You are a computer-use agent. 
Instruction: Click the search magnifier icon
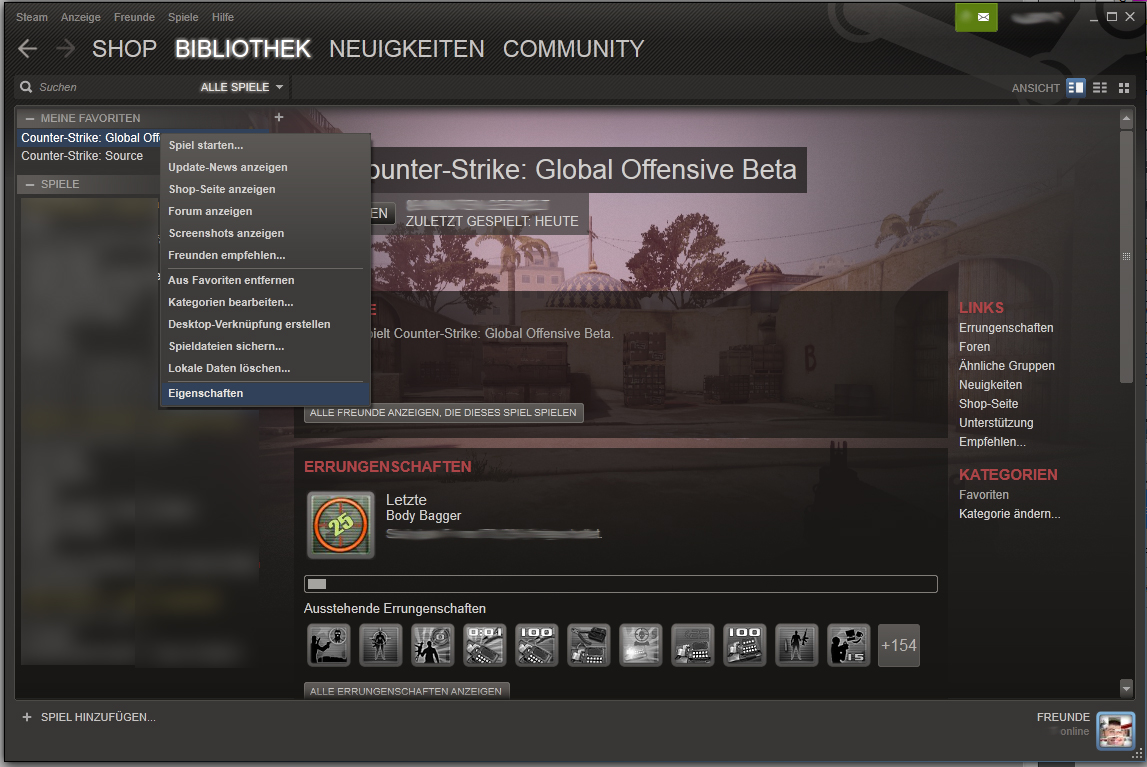click(26, 87)
